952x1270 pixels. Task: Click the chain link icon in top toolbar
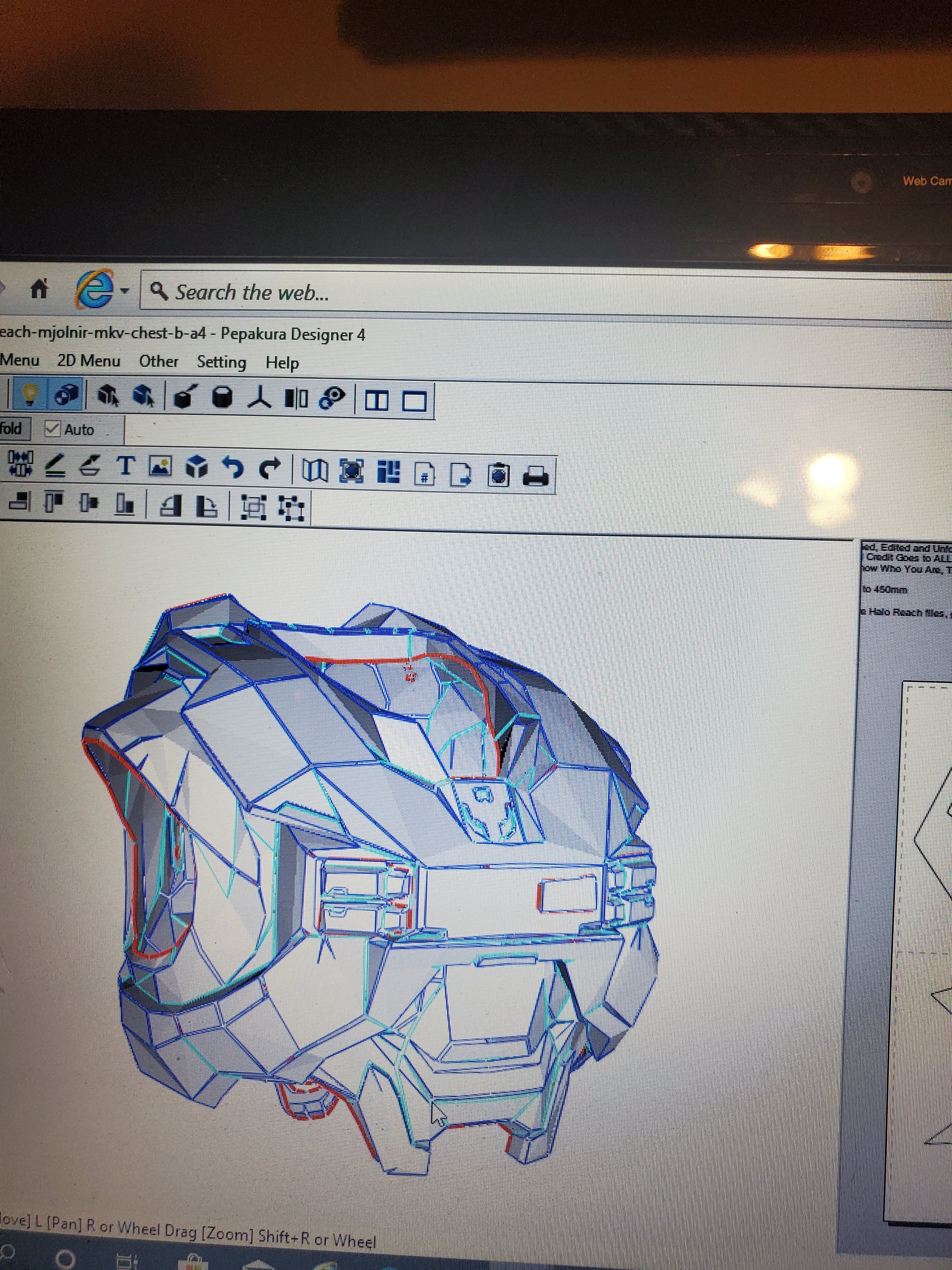pos(332,398)
